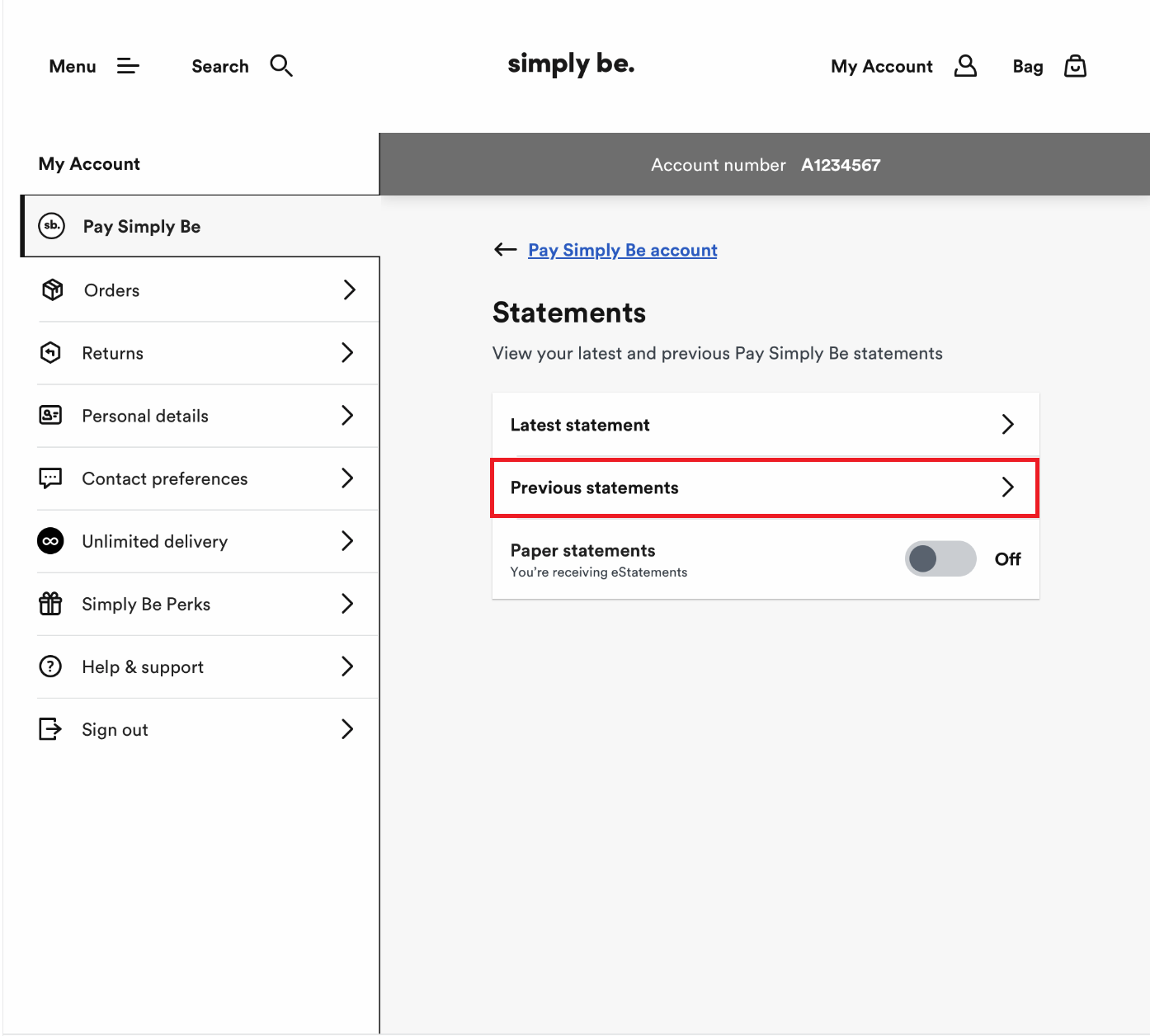Expand the Simply Be Perks chevron
This screenshot has width=1150, height=1036.
[x=347, y=604]
